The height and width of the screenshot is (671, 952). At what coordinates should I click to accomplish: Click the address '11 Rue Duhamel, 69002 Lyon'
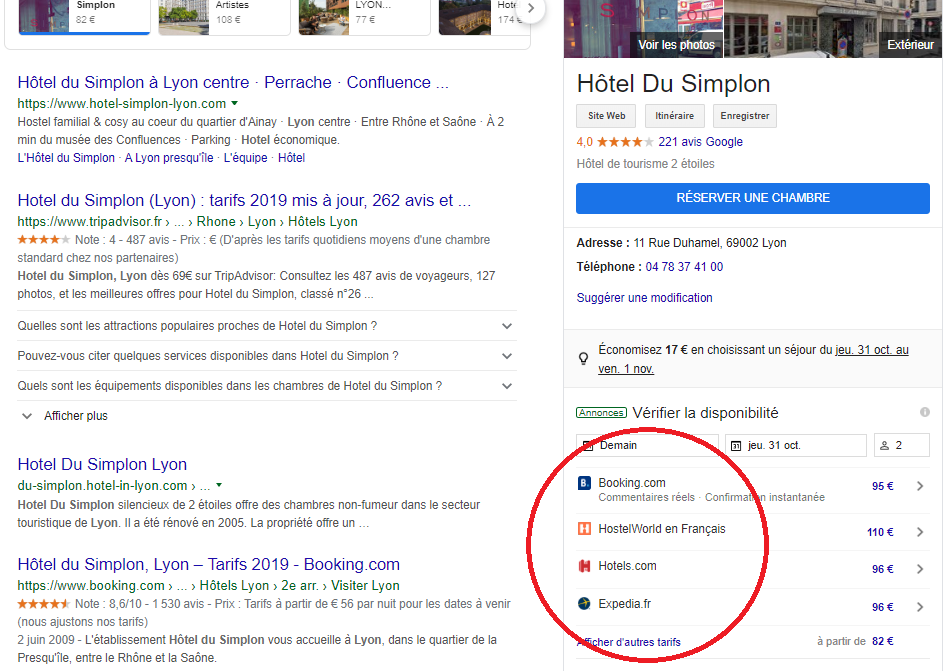[x=710, y=243]
